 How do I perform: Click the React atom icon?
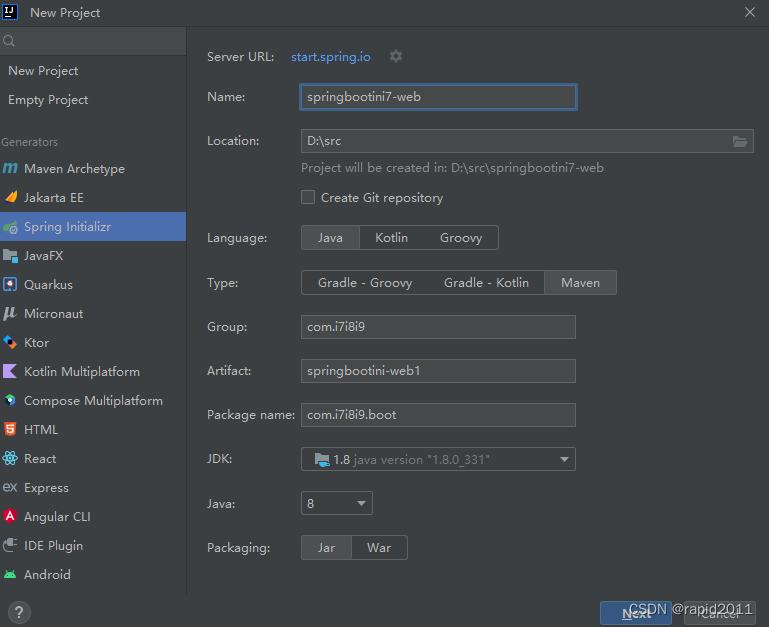click(x=10, y=458)
